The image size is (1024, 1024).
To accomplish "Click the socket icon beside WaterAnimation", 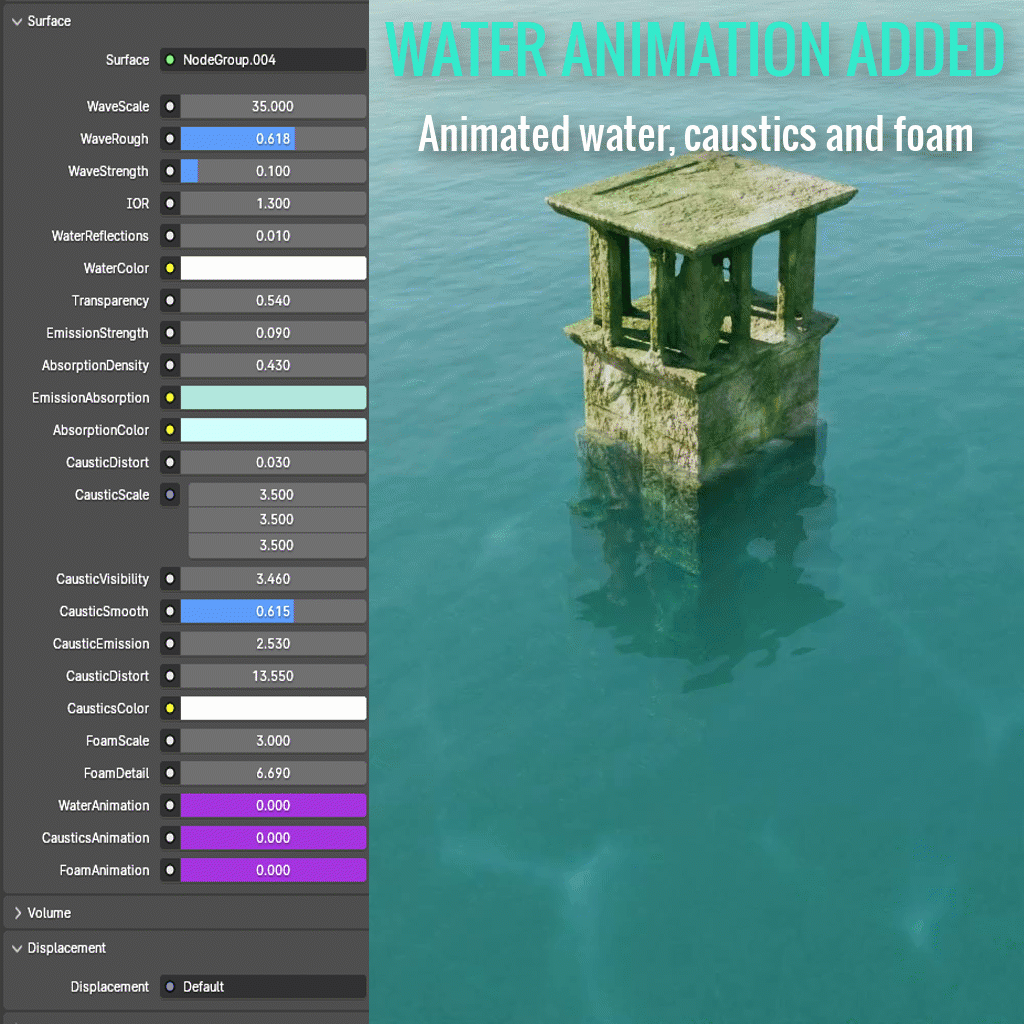I will pos(168,805).
